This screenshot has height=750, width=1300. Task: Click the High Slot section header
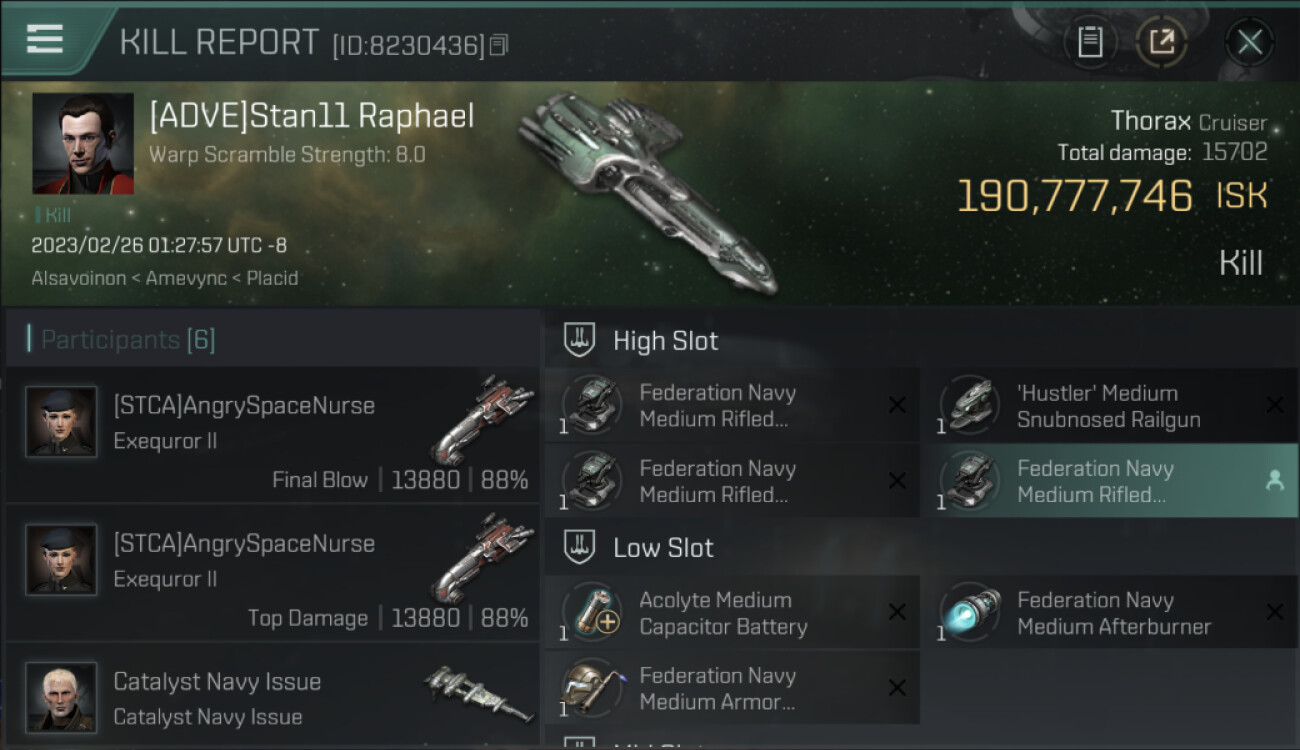(x=666, y=341)
